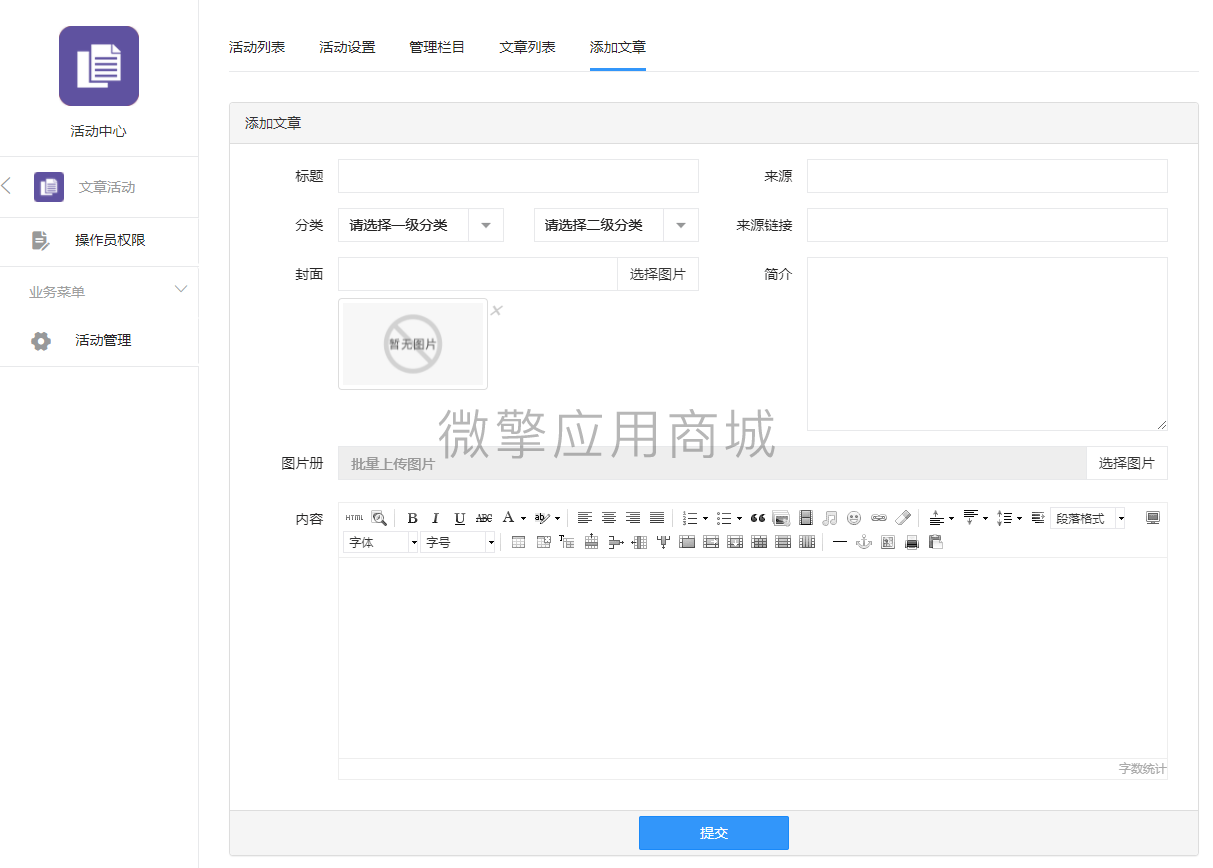Switch to the 活动列表 tab
1213x868 pixels.
coord(257,47)
